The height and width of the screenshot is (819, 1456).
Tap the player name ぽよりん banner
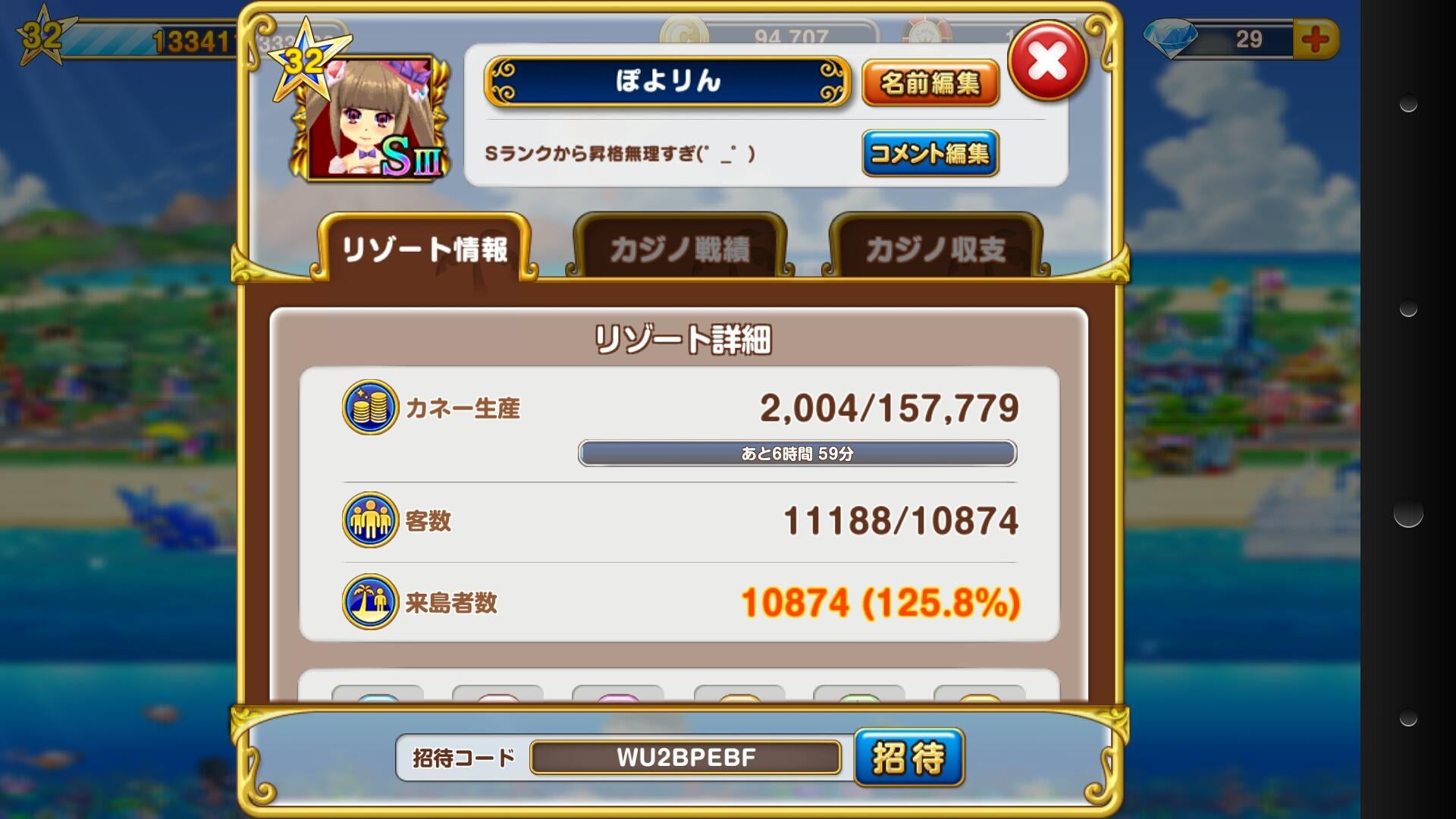pos(667,81)
